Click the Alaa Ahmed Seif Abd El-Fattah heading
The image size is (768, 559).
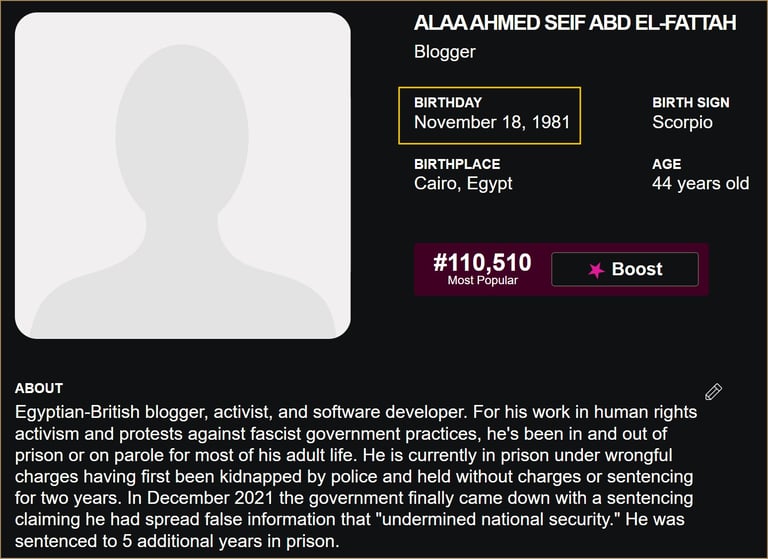575,23
